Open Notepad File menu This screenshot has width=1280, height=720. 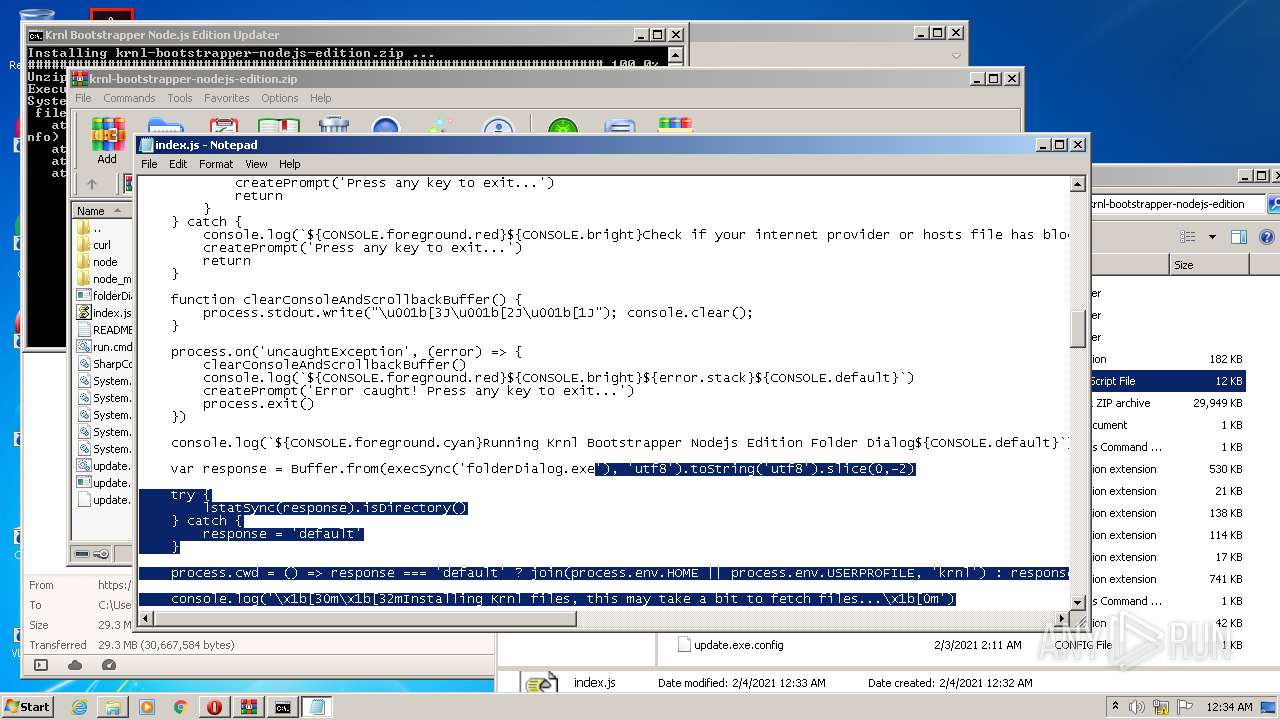pyautogui.click(x=149, y=164)
